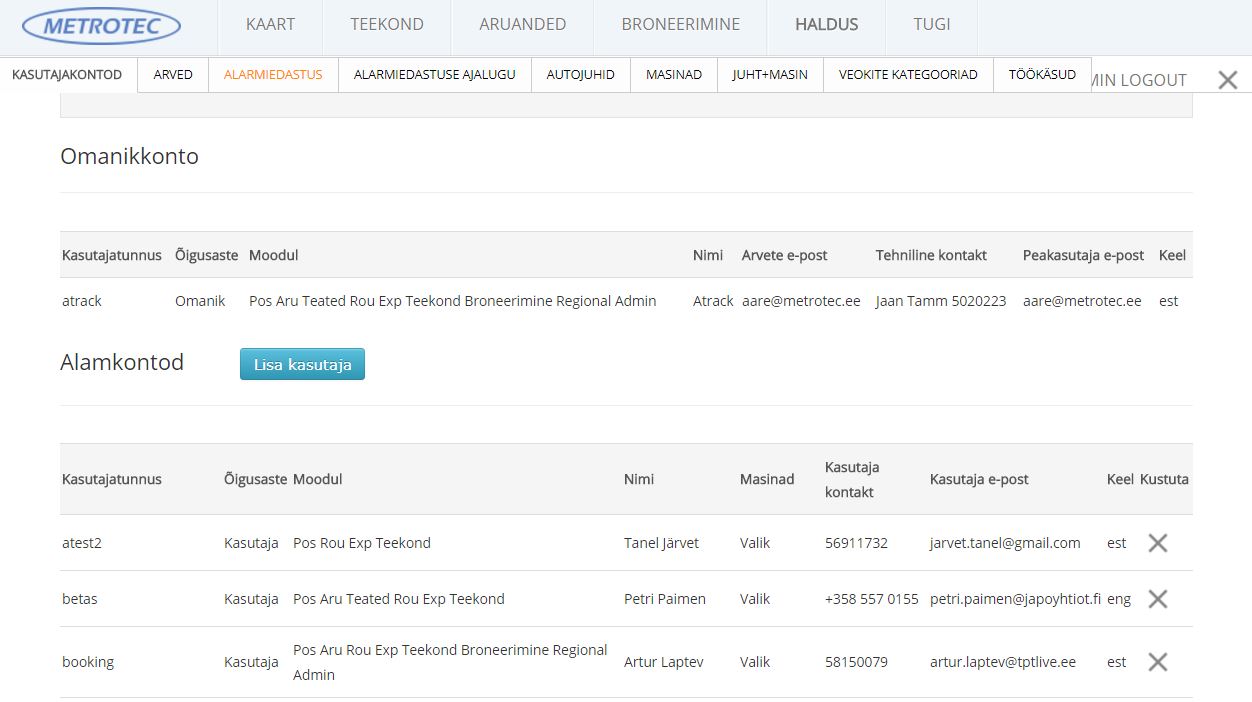
Task: Remove the booking user account
Action: (1157, 662)
